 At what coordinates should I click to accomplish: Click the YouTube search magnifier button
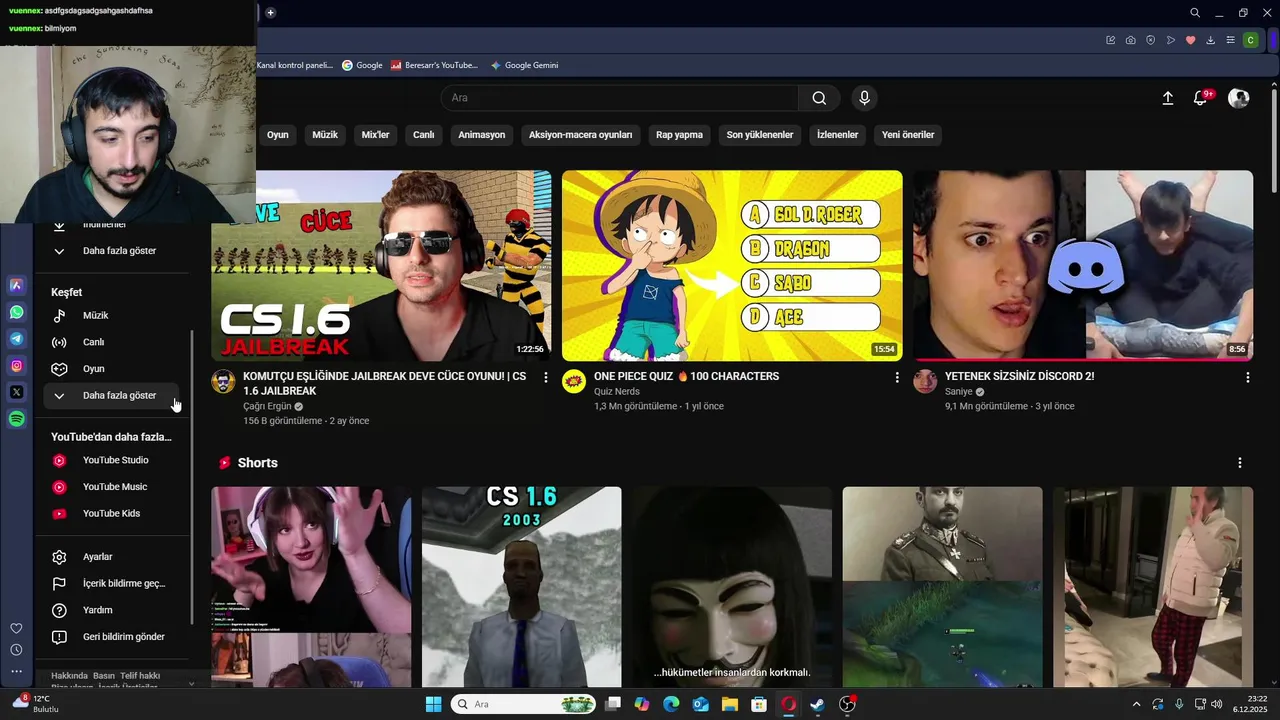point(819,98)
